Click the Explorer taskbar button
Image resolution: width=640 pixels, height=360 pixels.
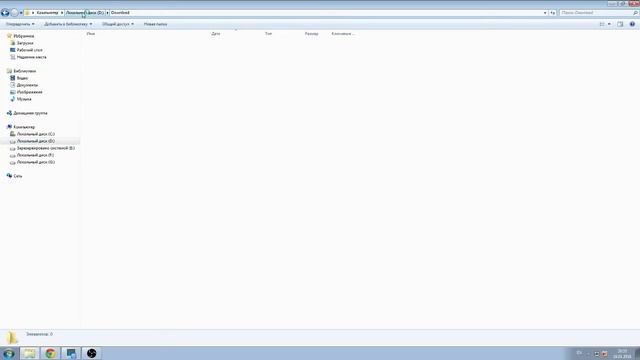click(29, 353)
